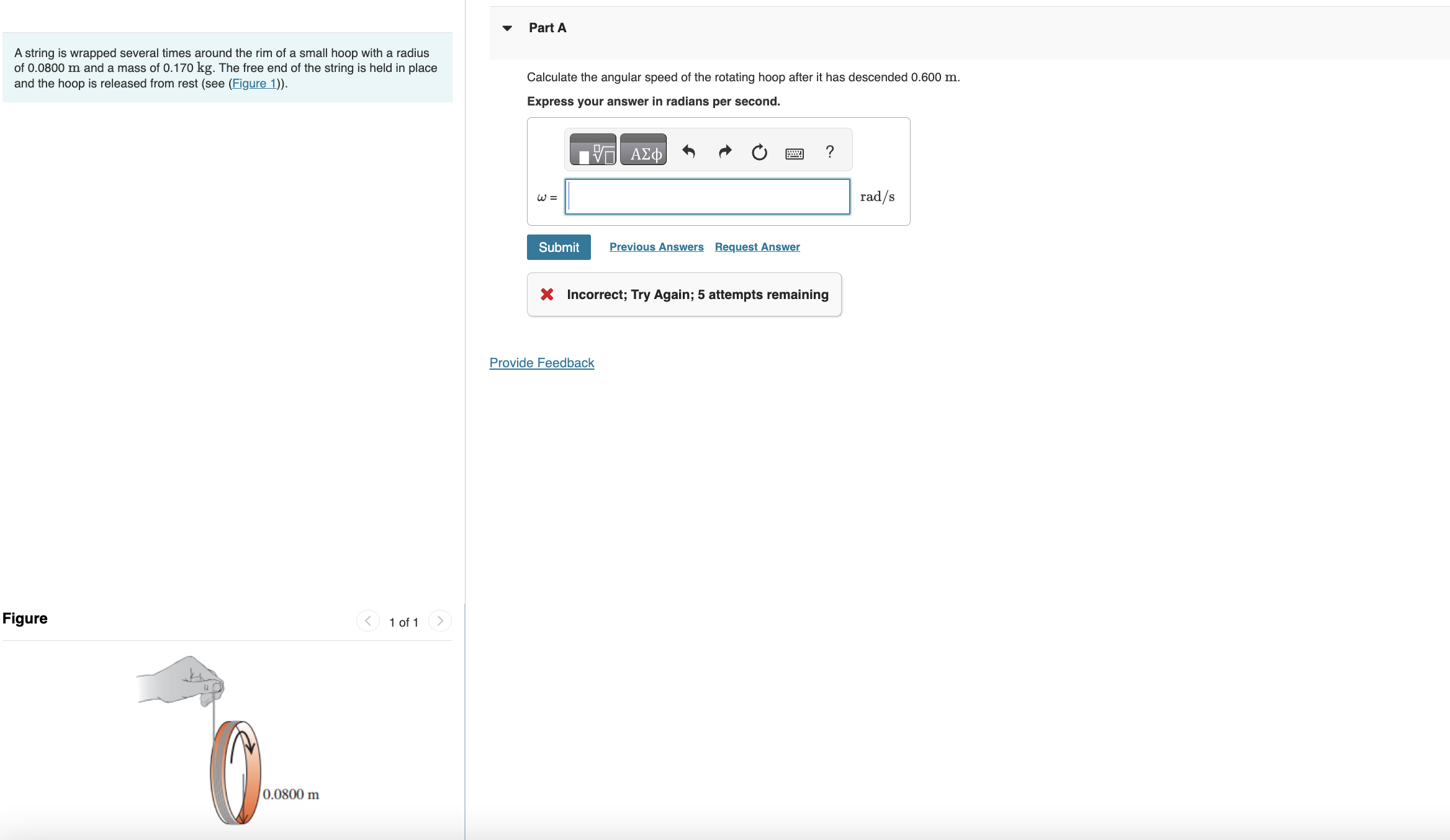Viewport: 1450px width, 840px height.
Task: Open the Figure 1 link in problem text
Action: click(254, 84)
